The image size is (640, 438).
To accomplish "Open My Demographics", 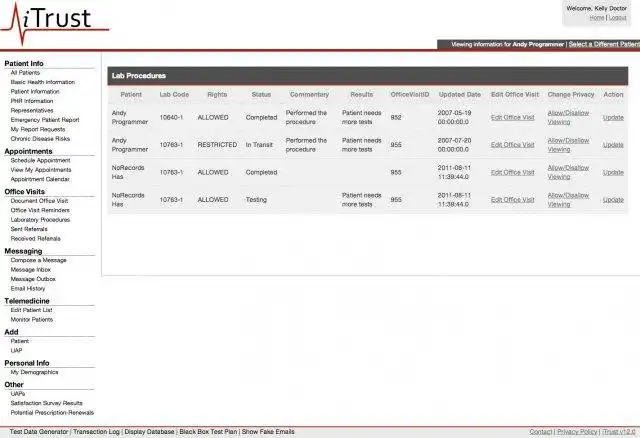I will pos(34,372).
